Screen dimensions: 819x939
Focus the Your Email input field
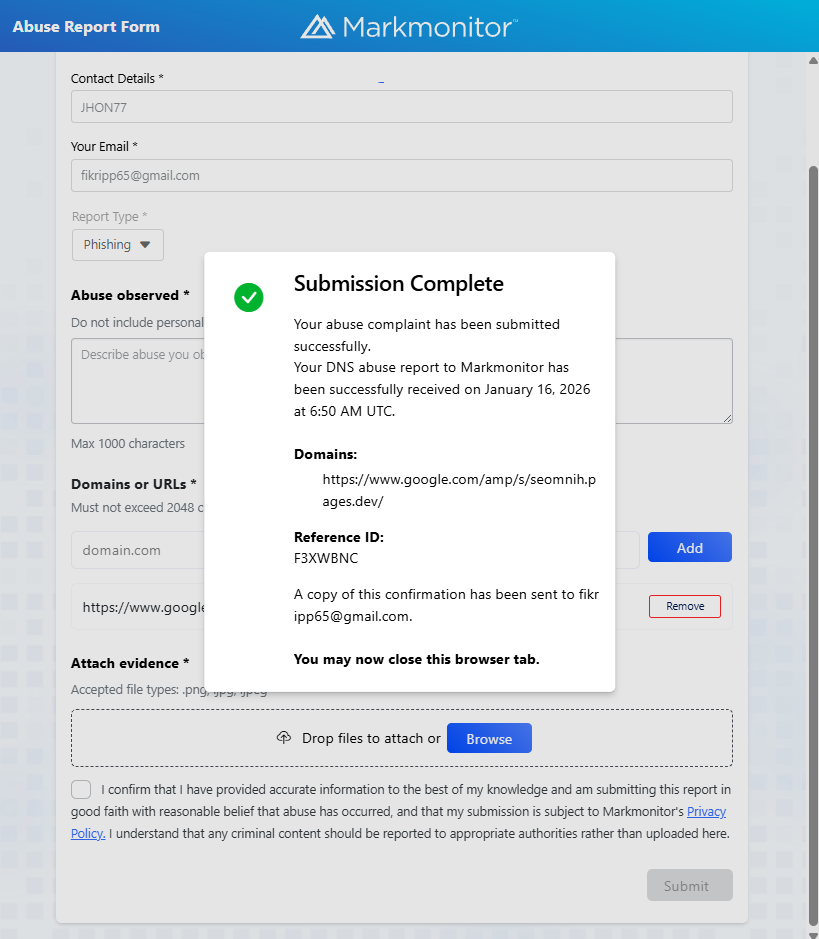pyautogui.click(x=400, y=175)
